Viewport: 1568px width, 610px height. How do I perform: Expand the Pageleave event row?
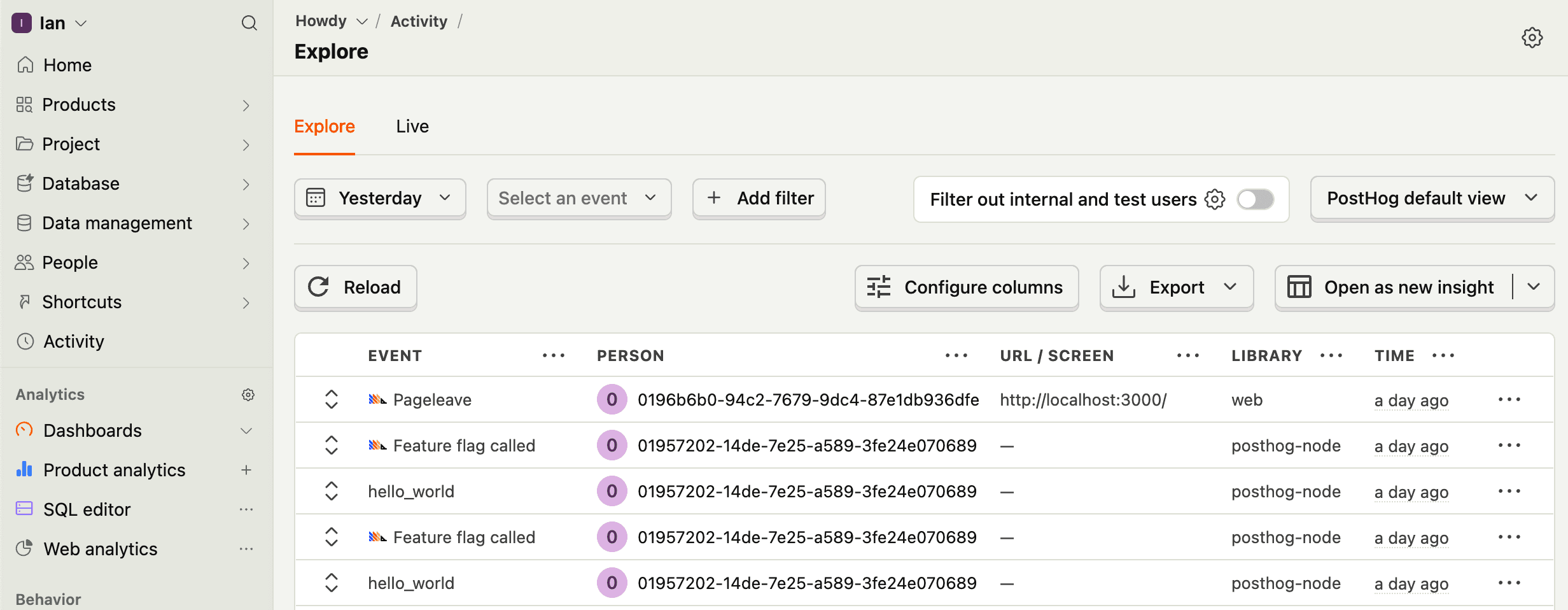[x=332, y=400]
